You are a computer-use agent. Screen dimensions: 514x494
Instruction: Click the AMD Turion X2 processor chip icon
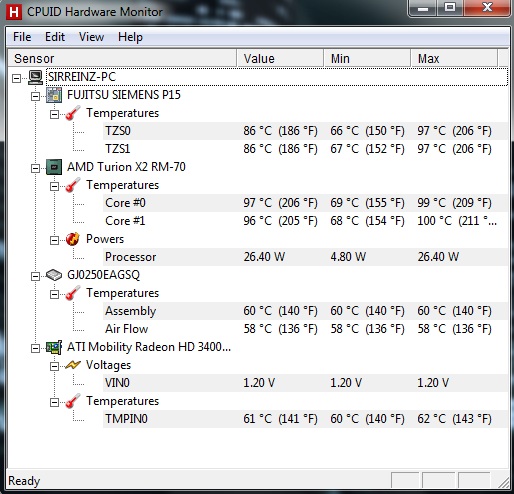(54, 167)
